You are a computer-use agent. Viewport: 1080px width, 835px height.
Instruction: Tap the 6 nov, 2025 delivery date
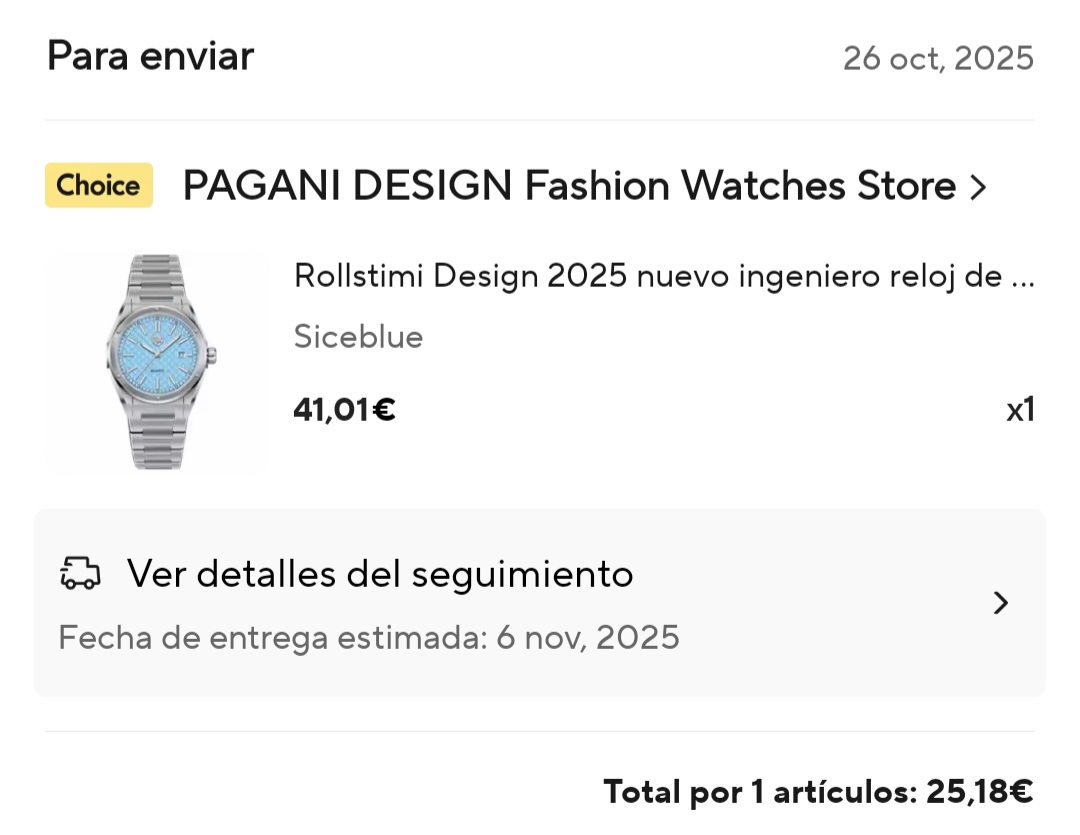[588, 637]
